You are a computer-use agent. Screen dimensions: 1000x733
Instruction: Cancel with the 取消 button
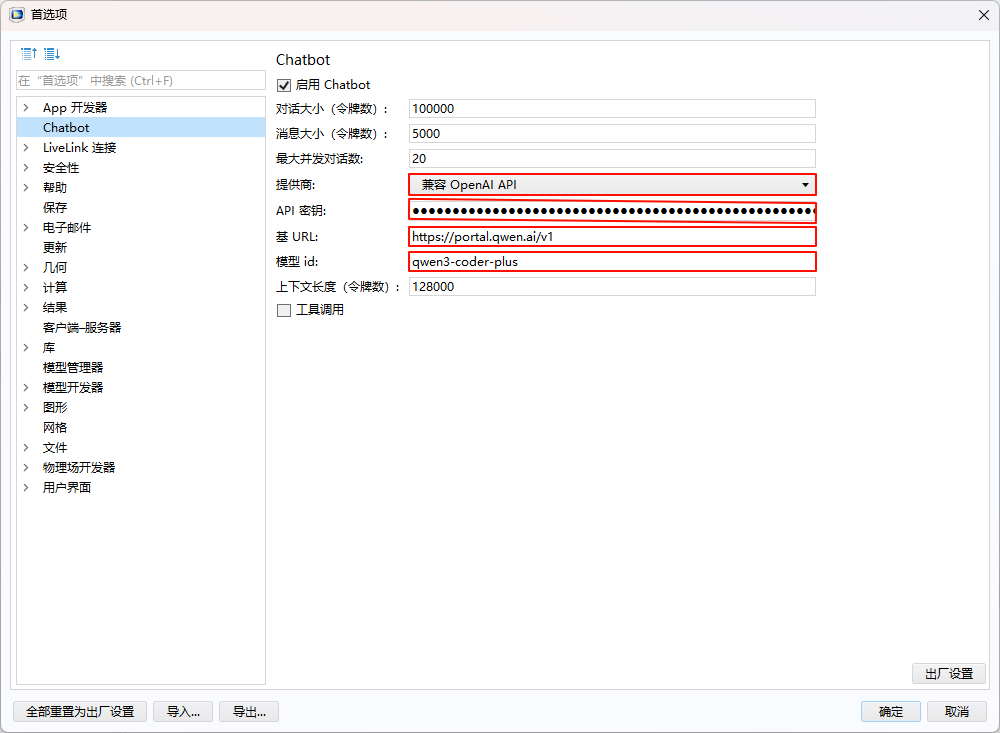pos(957,711)
